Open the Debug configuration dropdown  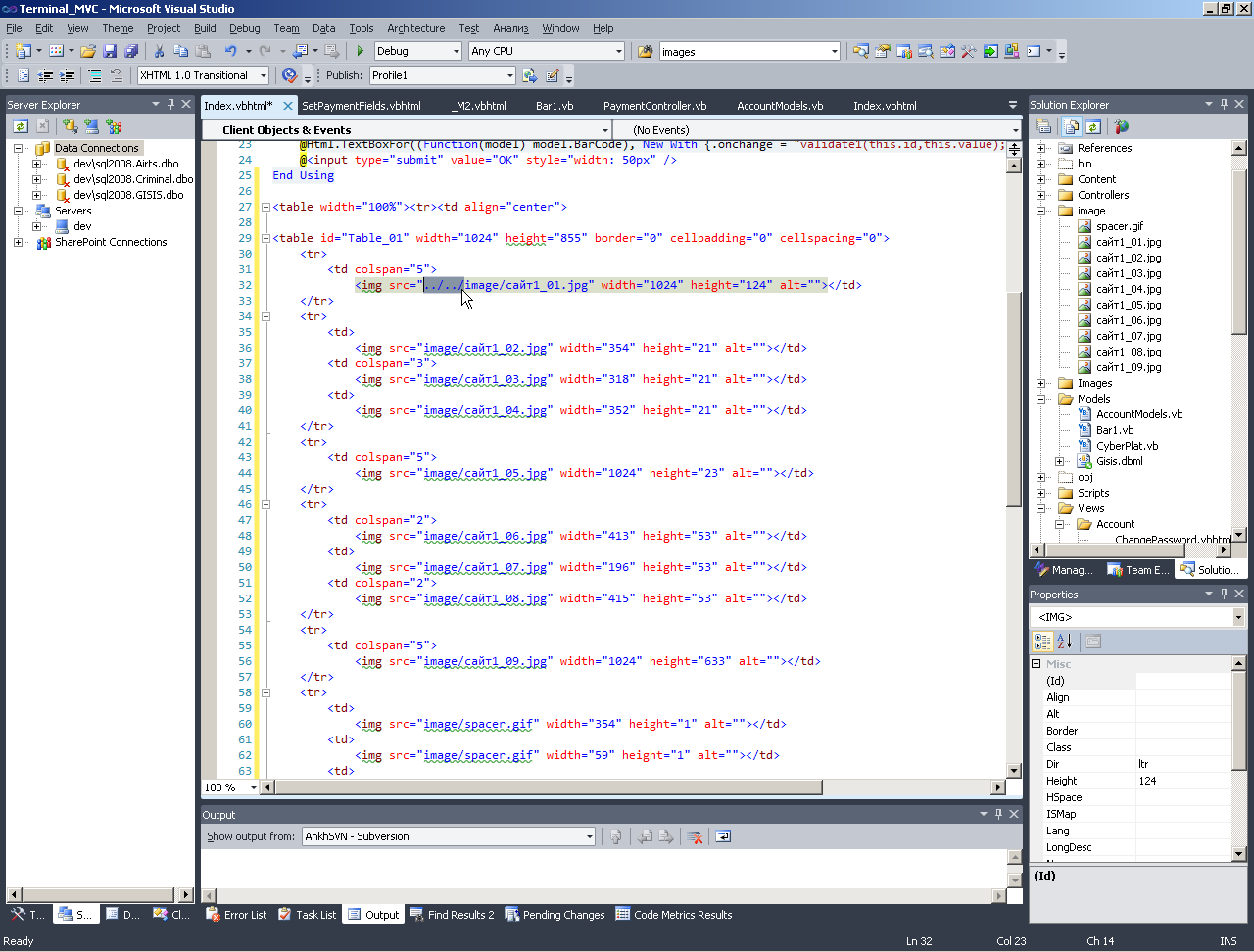[456, 51]
